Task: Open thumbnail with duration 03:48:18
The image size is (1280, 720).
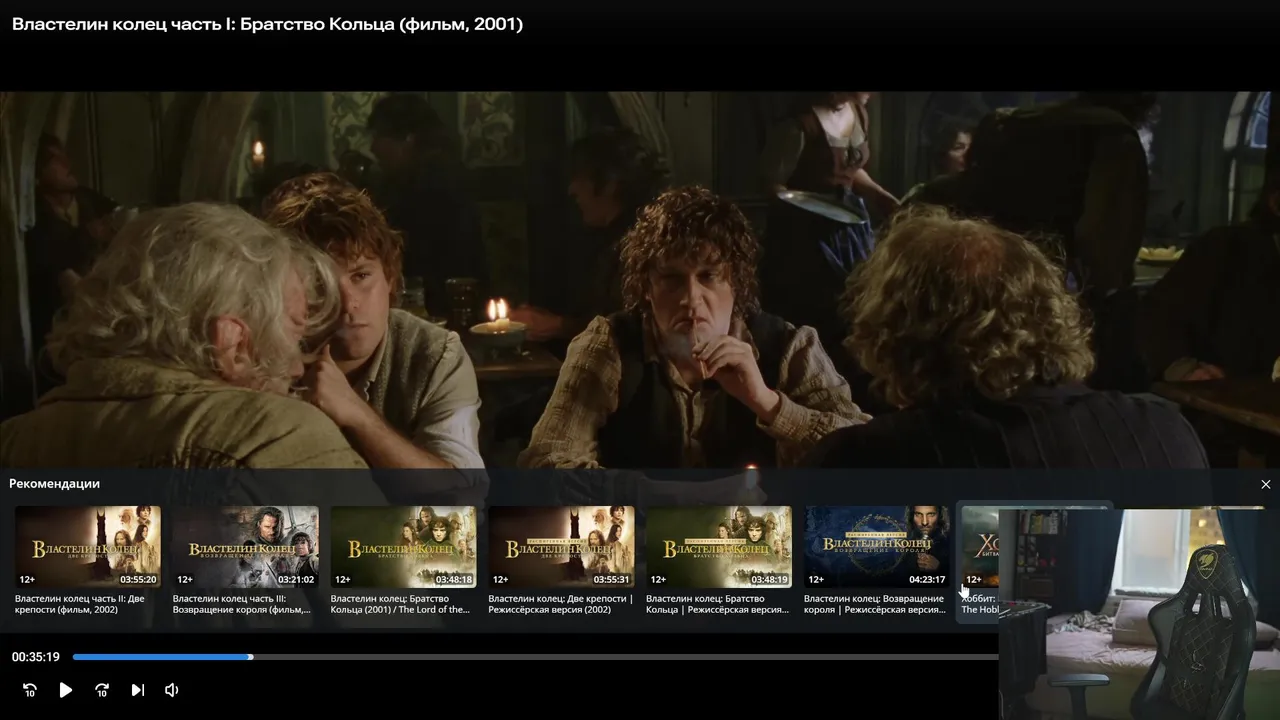Action: point(403,547)
